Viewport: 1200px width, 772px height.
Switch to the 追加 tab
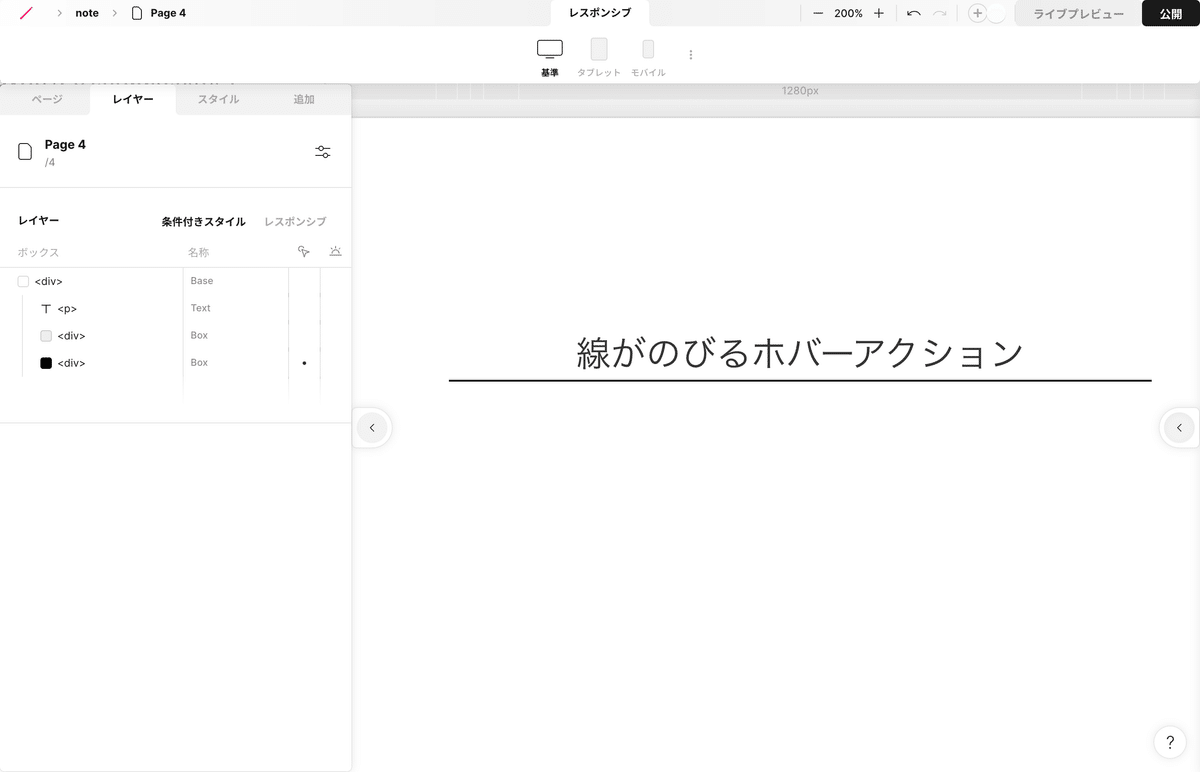[304, 99]
